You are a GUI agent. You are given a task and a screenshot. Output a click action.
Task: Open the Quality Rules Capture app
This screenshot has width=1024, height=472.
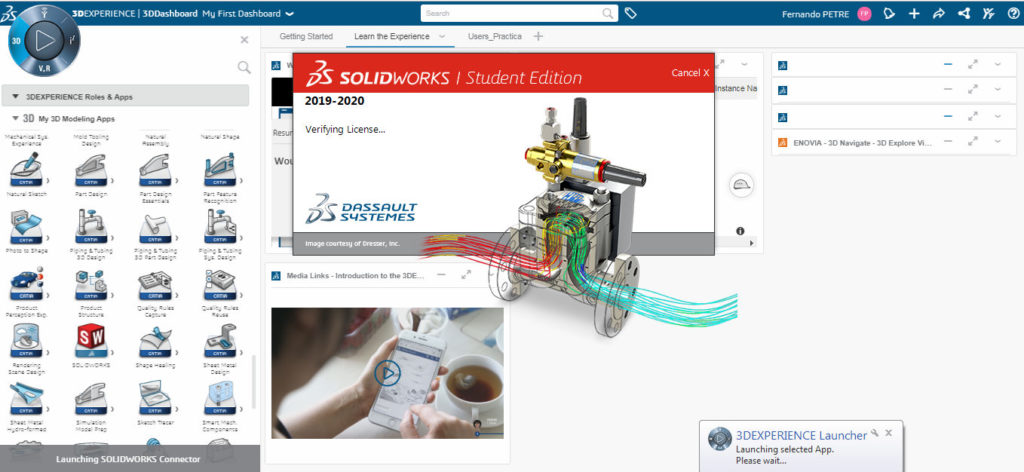[x=155, y=283]
